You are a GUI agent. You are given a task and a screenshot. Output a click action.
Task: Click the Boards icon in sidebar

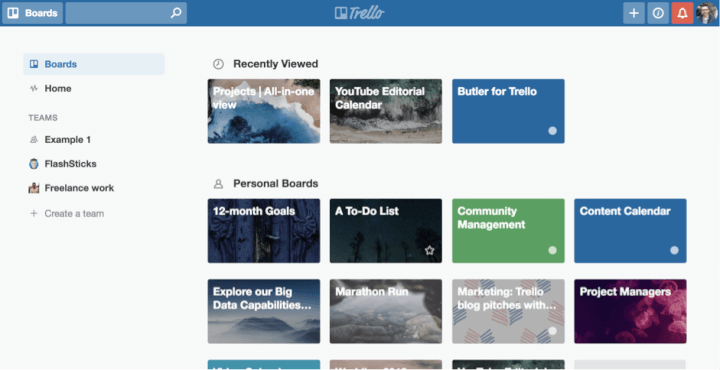(34, 64)
